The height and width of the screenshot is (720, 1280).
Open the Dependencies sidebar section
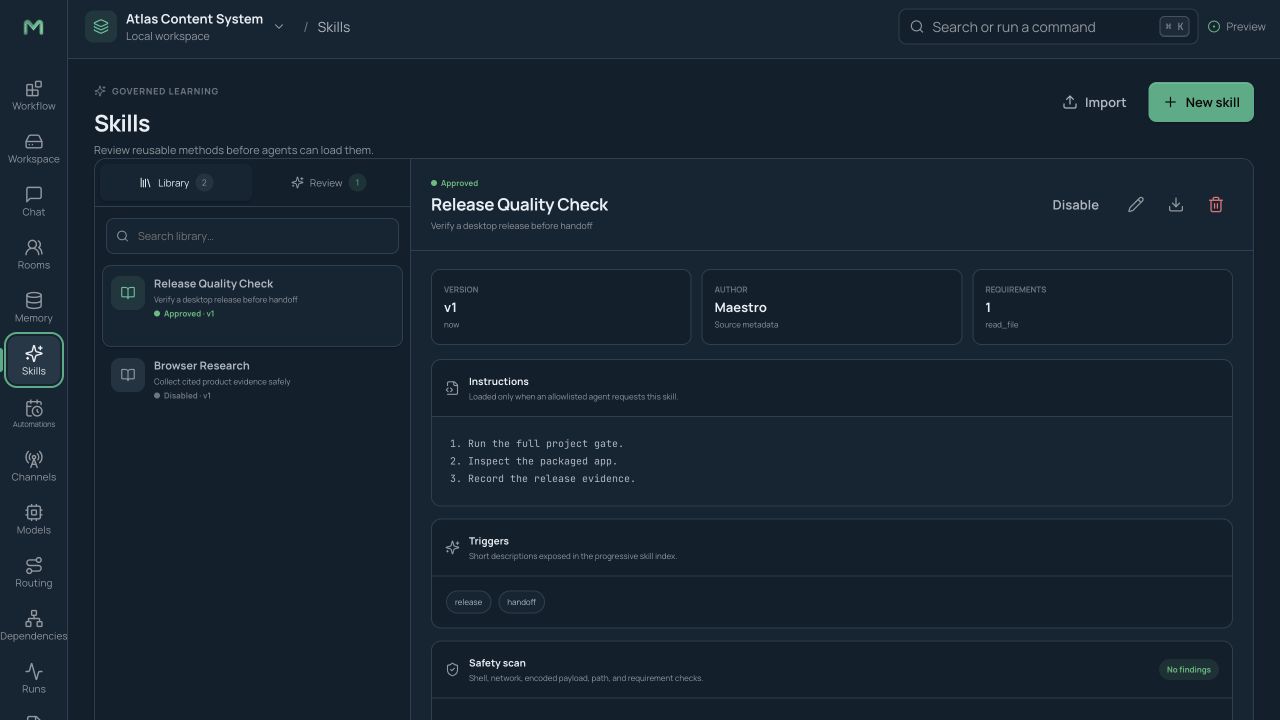point(33,626)
